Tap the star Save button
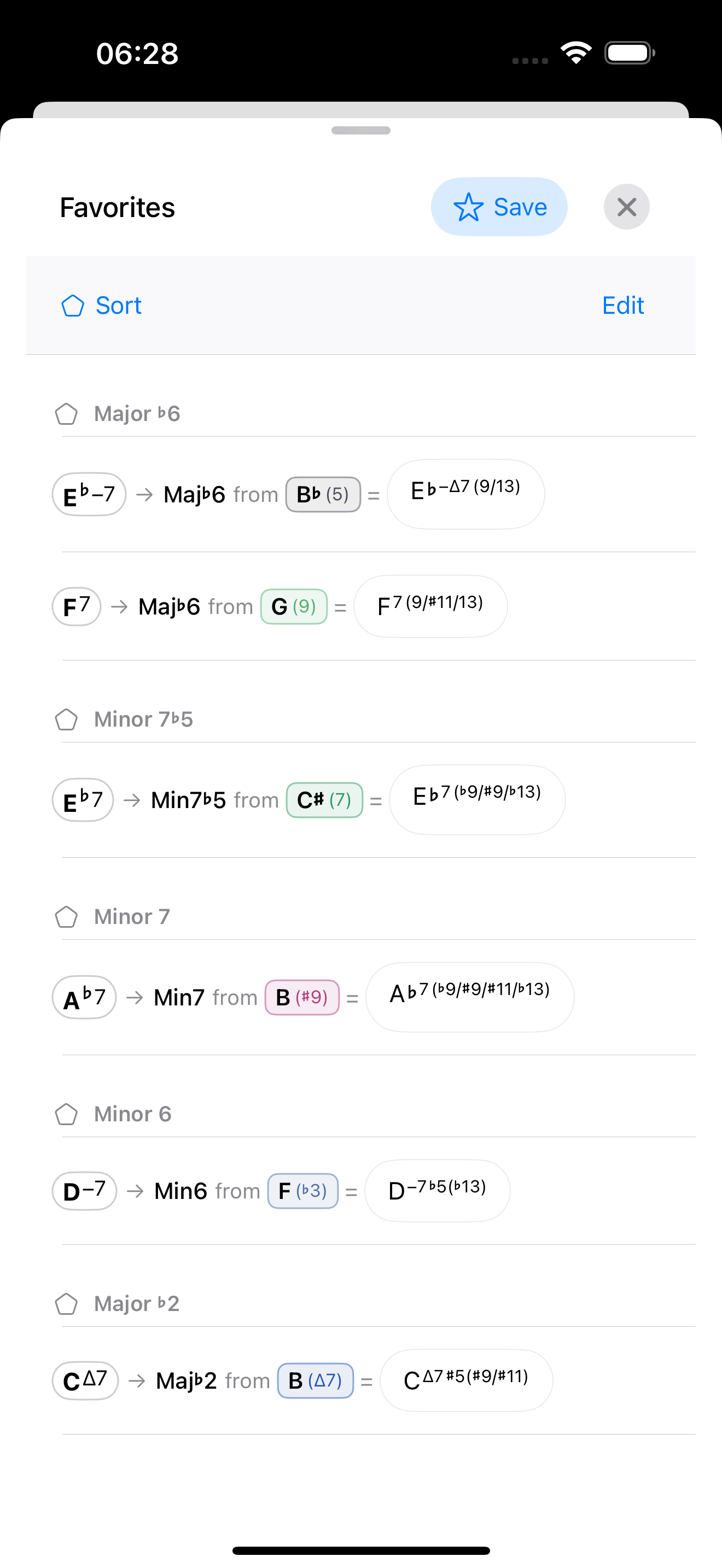The width and height of the screenshot is (722, 1568). [499, 207]
